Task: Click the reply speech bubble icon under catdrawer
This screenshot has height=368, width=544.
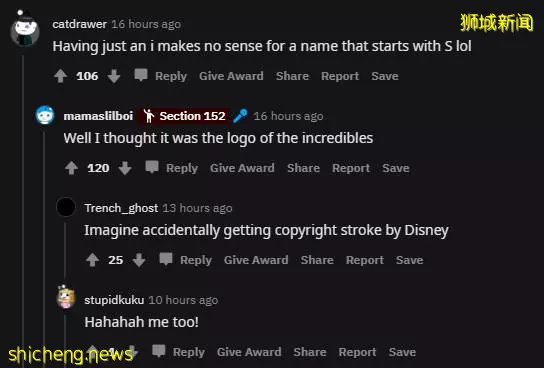Action: pos(141,75)
